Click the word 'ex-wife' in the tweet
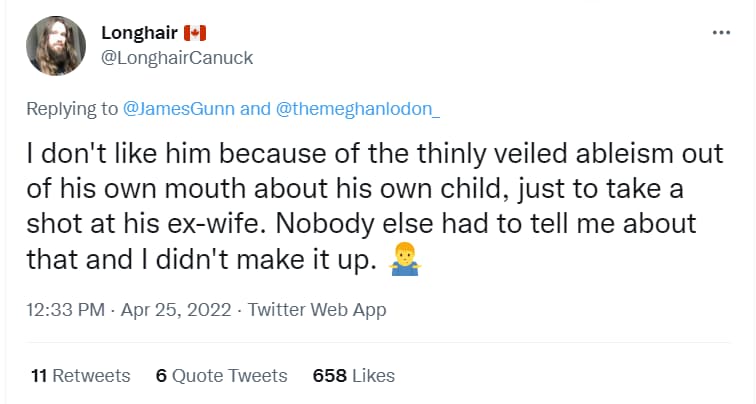The image size is (756, 404). pyautogui.click(x=216, y=224)
